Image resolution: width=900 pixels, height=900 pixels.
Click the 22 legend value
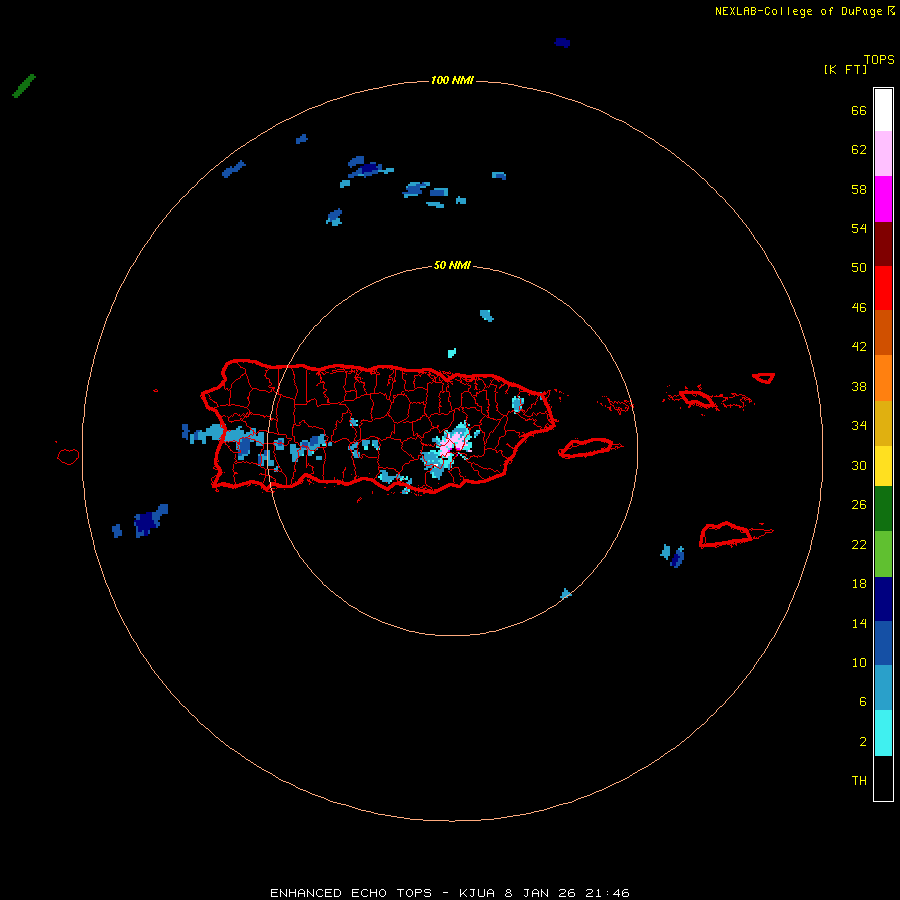point(859,544)
